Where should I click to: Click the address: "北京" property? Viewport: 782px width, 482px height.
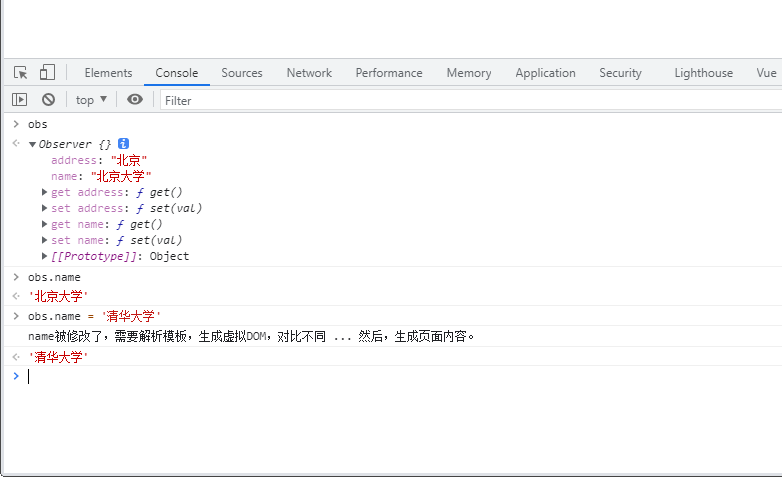point(99,160)
